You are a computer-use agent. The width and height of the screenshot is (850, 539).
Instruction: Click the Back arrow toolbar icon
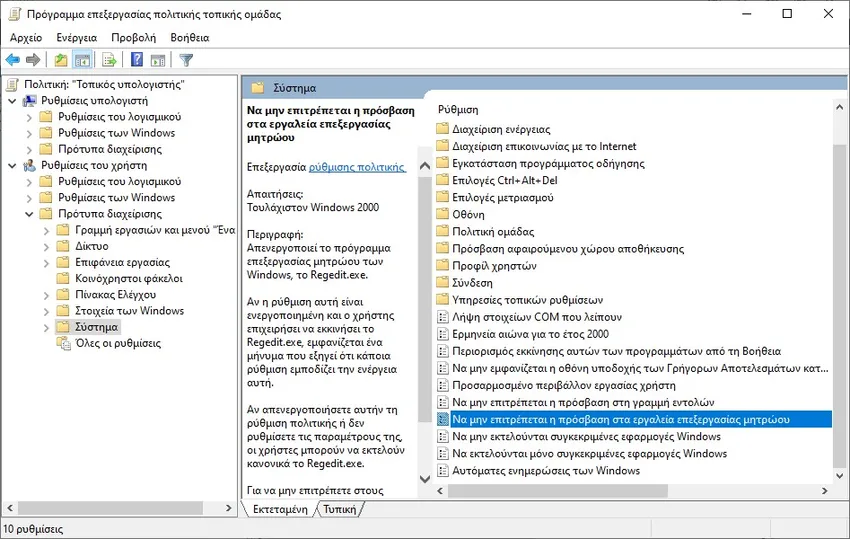click(x=12, y=60)
